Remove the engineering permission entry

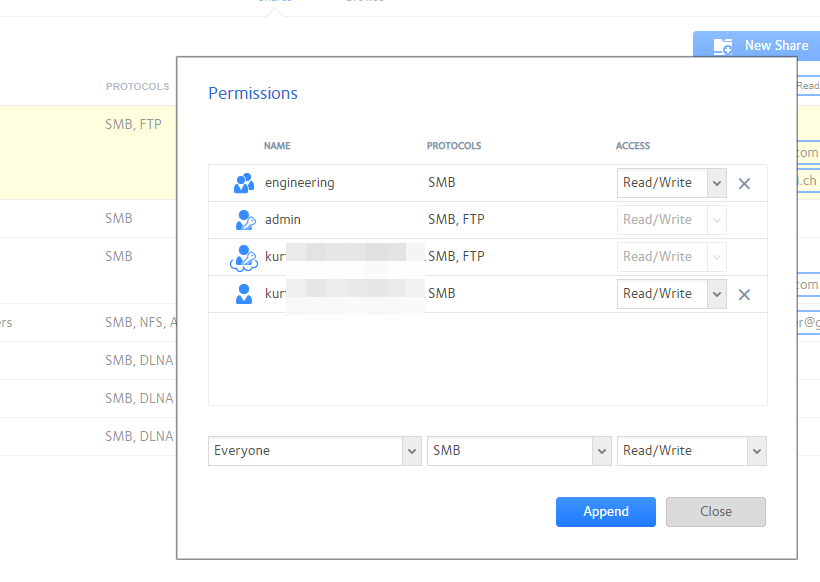744,184
